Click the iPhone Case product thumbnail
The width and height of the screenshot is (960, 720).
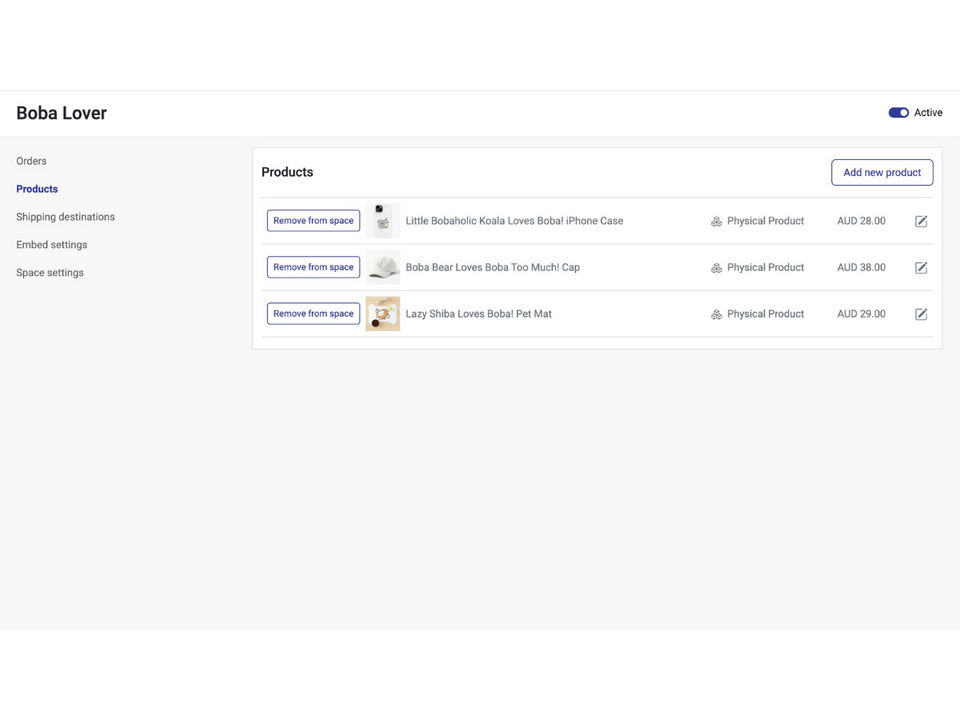point(383,221)
